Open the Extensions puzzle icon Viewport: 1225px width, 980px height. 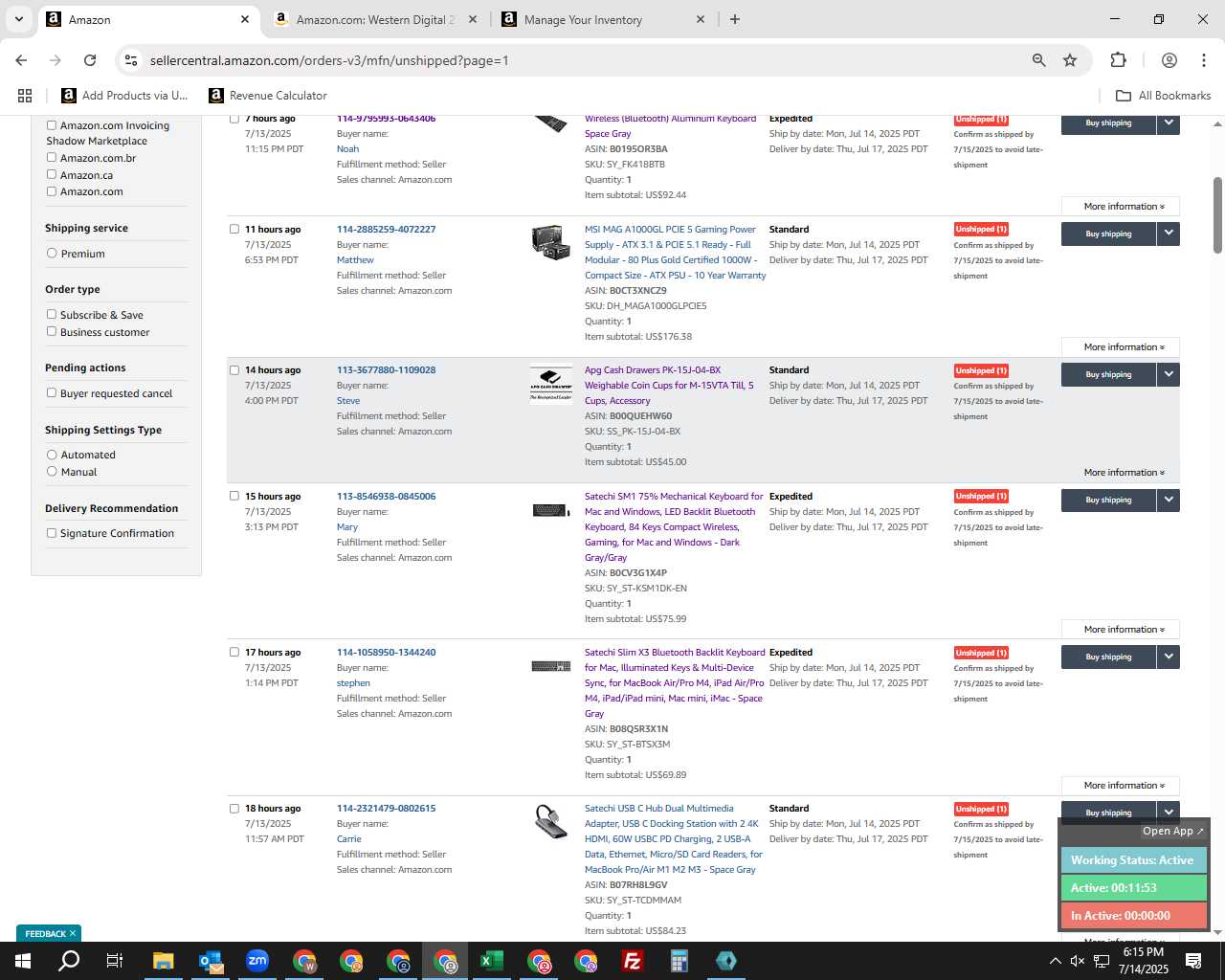(x=1118, y=60)
